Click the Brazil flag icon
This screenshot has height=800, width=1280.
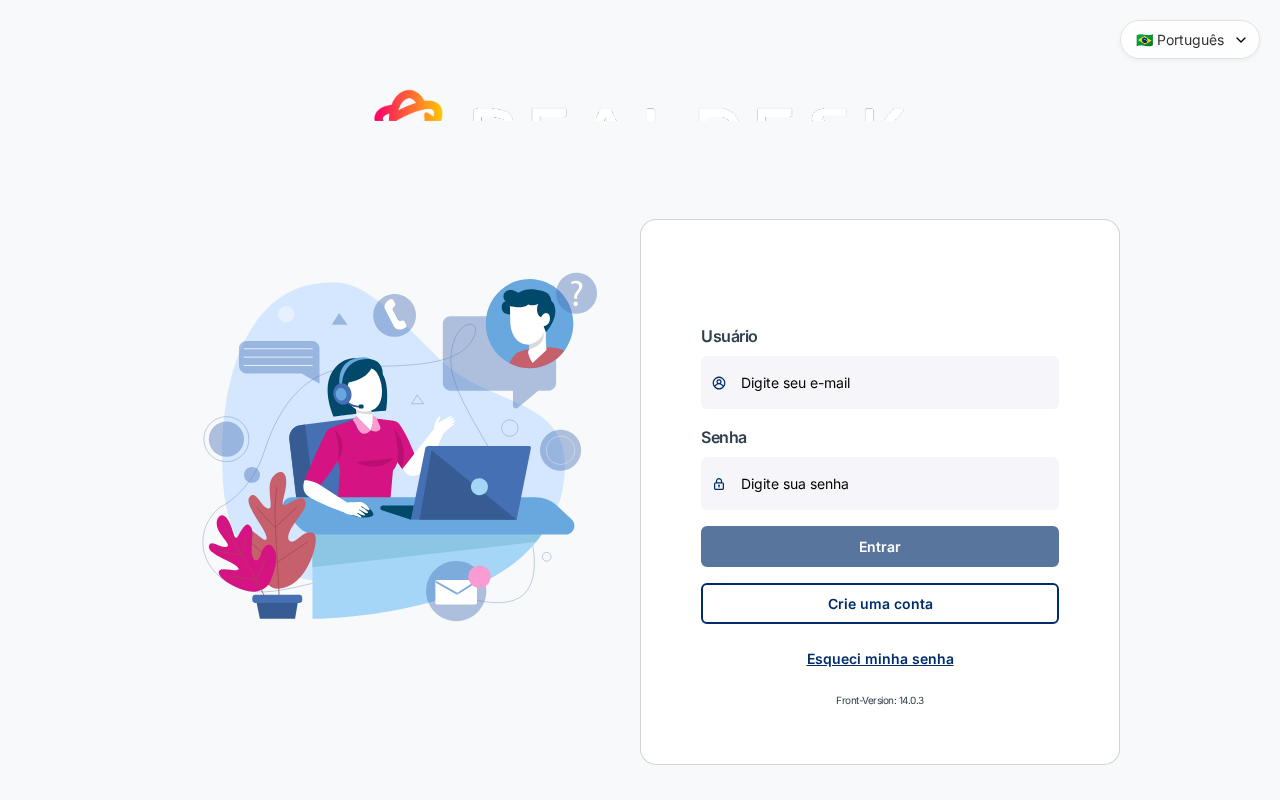click(1144, 40)
